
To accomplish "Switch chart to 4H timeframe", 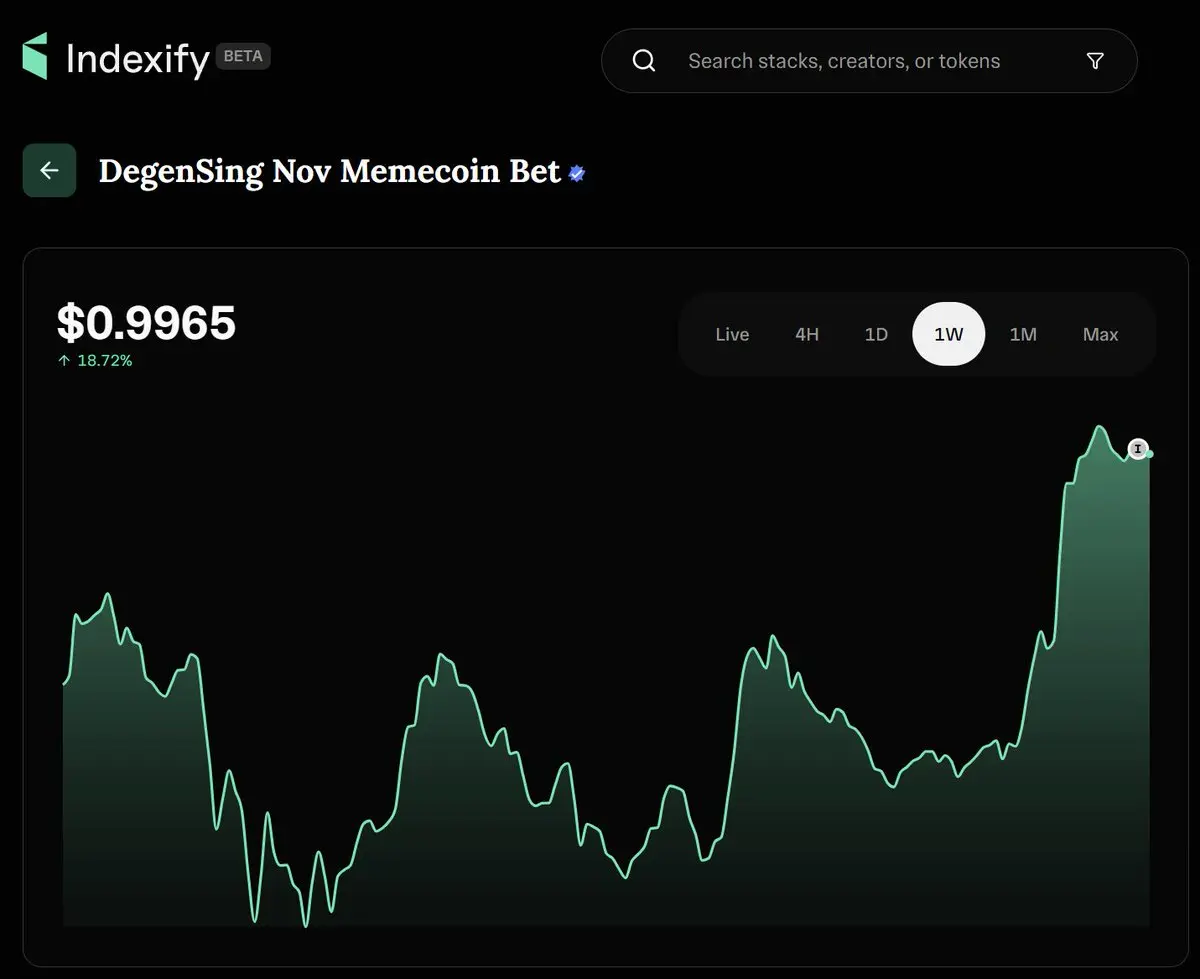I will tap(807, 334).
